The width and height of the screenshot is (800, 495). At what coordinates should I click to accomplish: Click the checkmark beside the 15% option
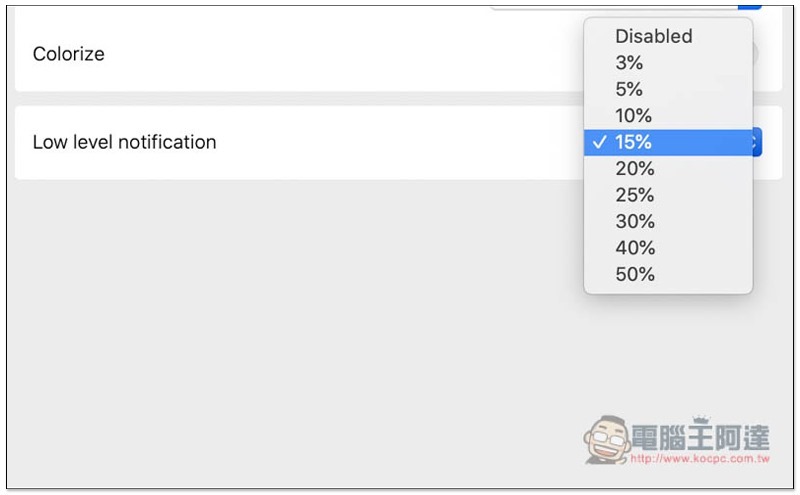(599, 142)
